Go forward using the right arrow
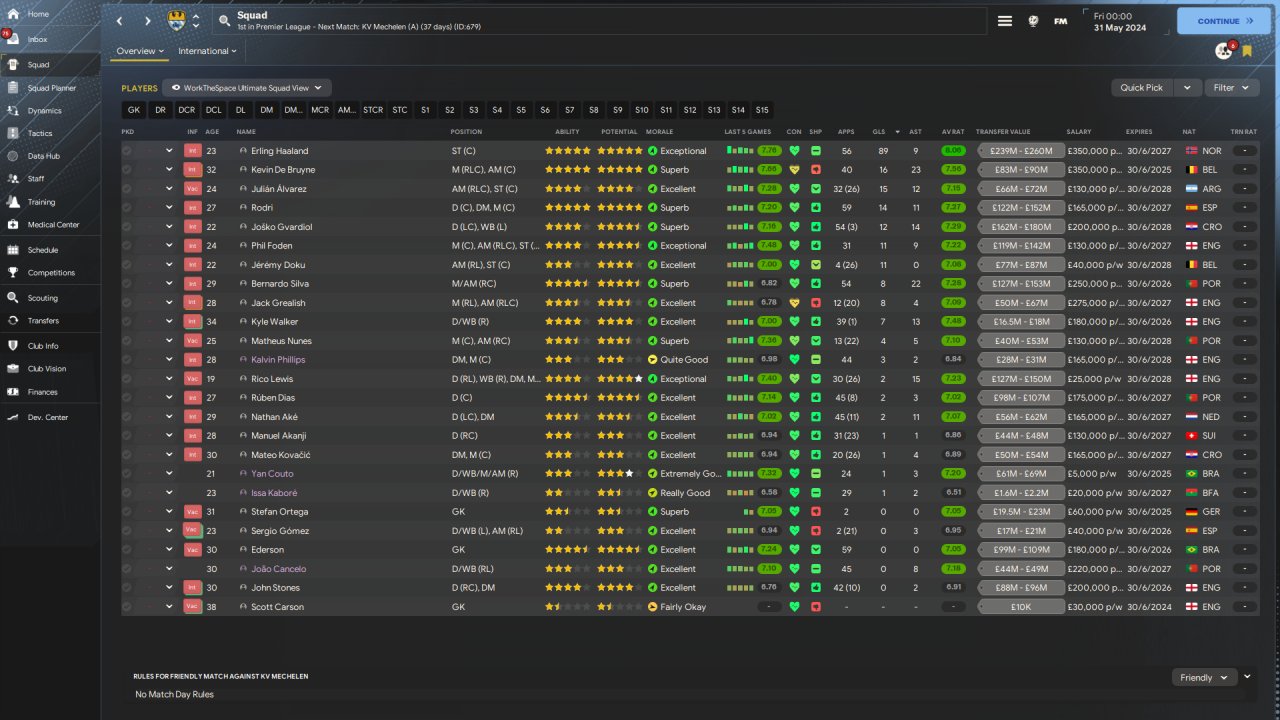This screenshot has width=1280, height=720. (148, 21)
